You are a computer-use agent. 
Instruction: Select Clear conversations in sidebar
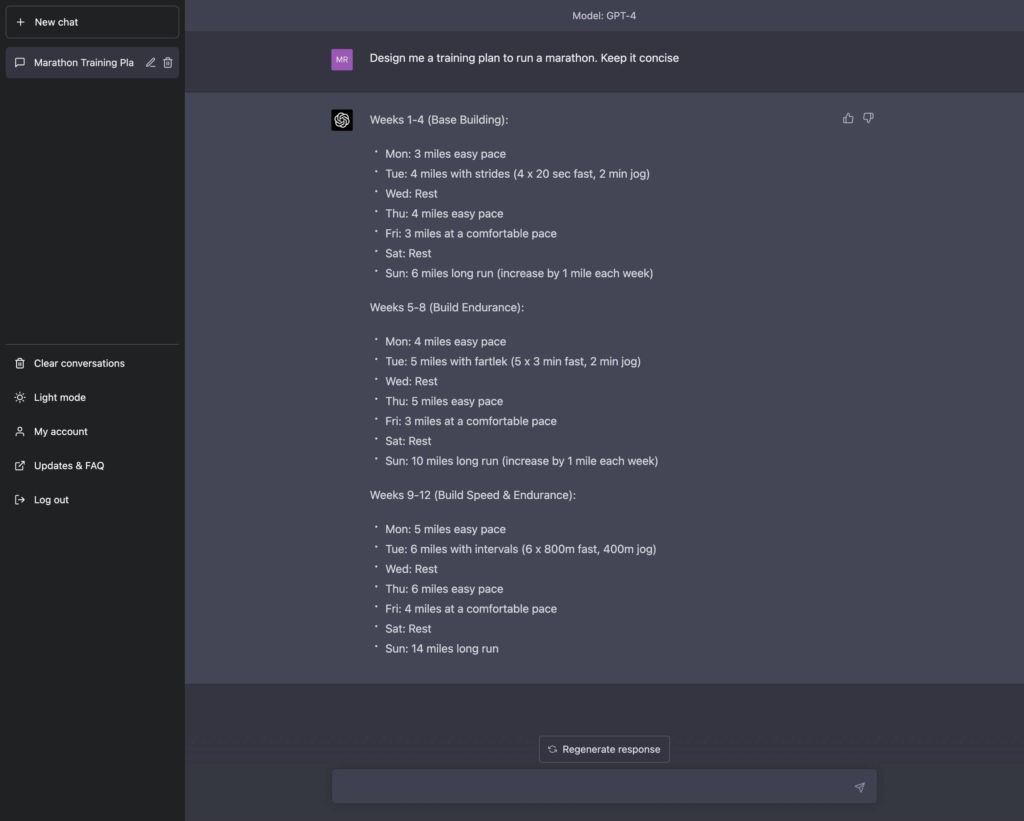point(78,363)
